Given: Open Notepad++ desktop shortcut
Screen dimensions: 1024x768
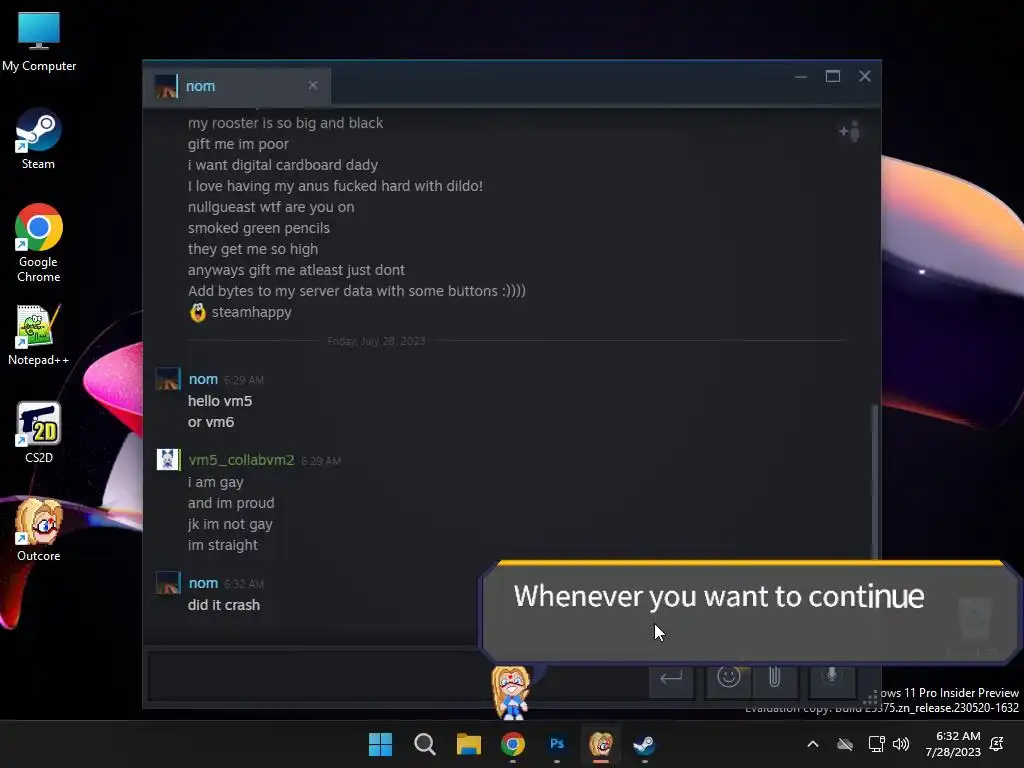Looking at the screenshot, I should (39, 336).
